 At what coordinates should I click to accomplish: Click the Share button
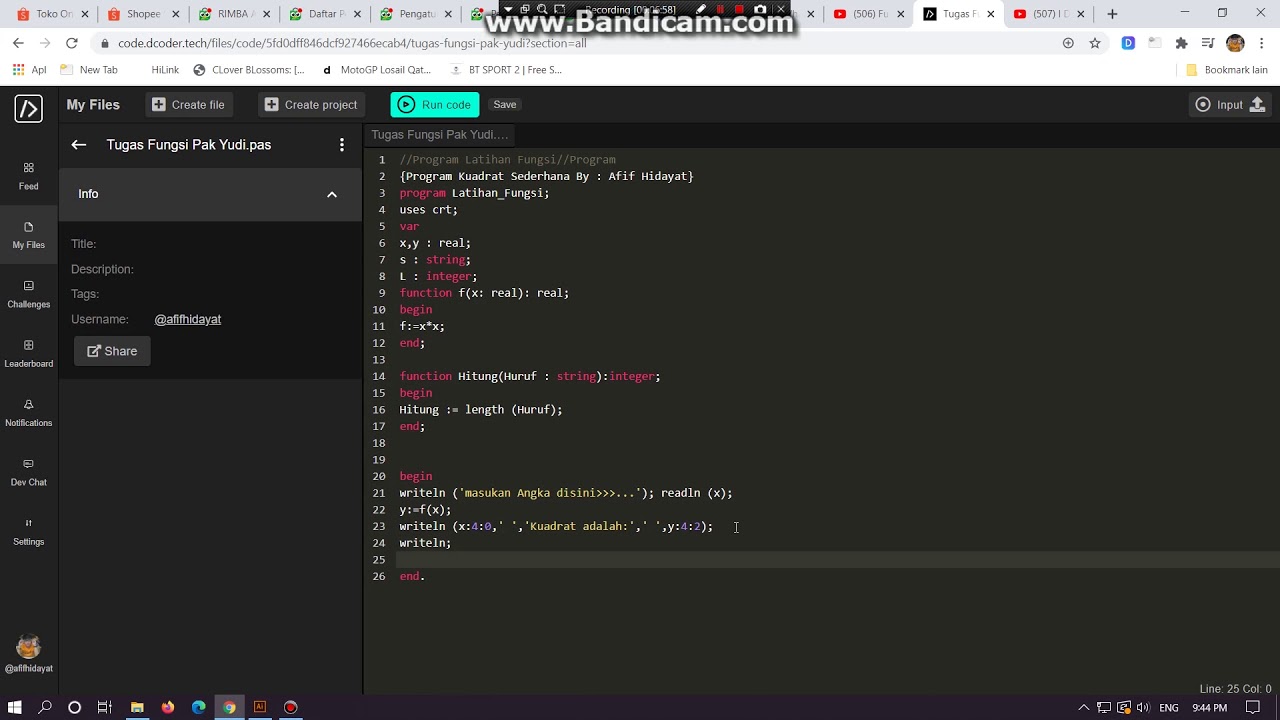click(112, 351)
